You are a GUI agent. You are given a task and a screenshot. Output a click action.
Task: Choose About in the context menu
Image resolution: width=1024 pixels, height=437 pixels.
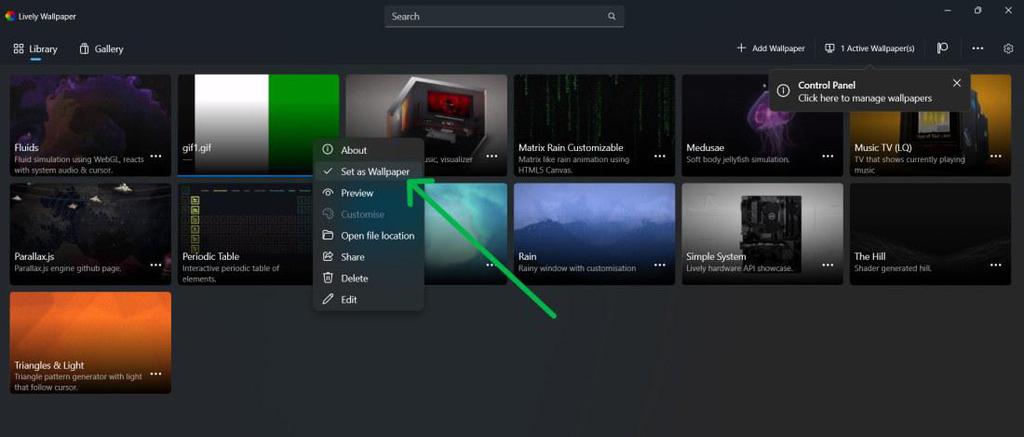368,150
